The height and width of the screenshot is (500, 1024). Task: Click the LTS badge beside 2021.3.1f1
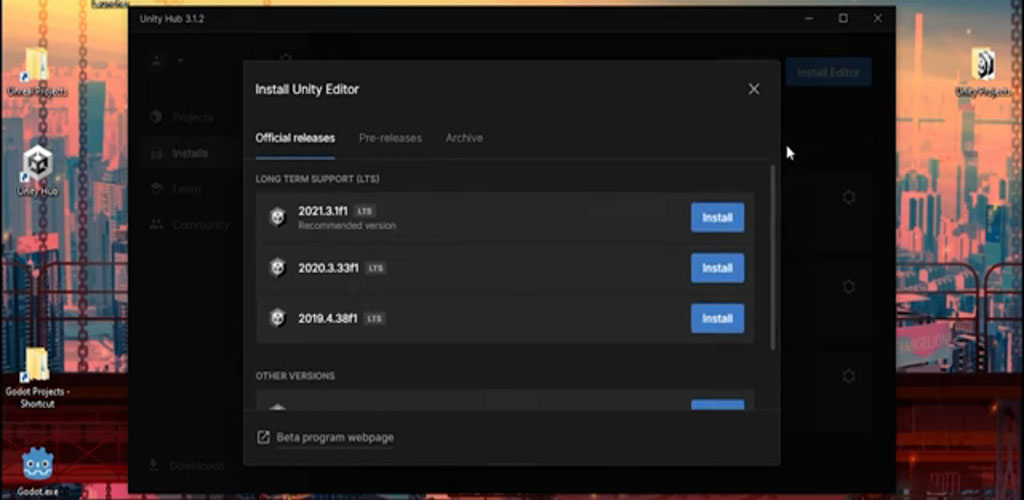click(364, 211)
